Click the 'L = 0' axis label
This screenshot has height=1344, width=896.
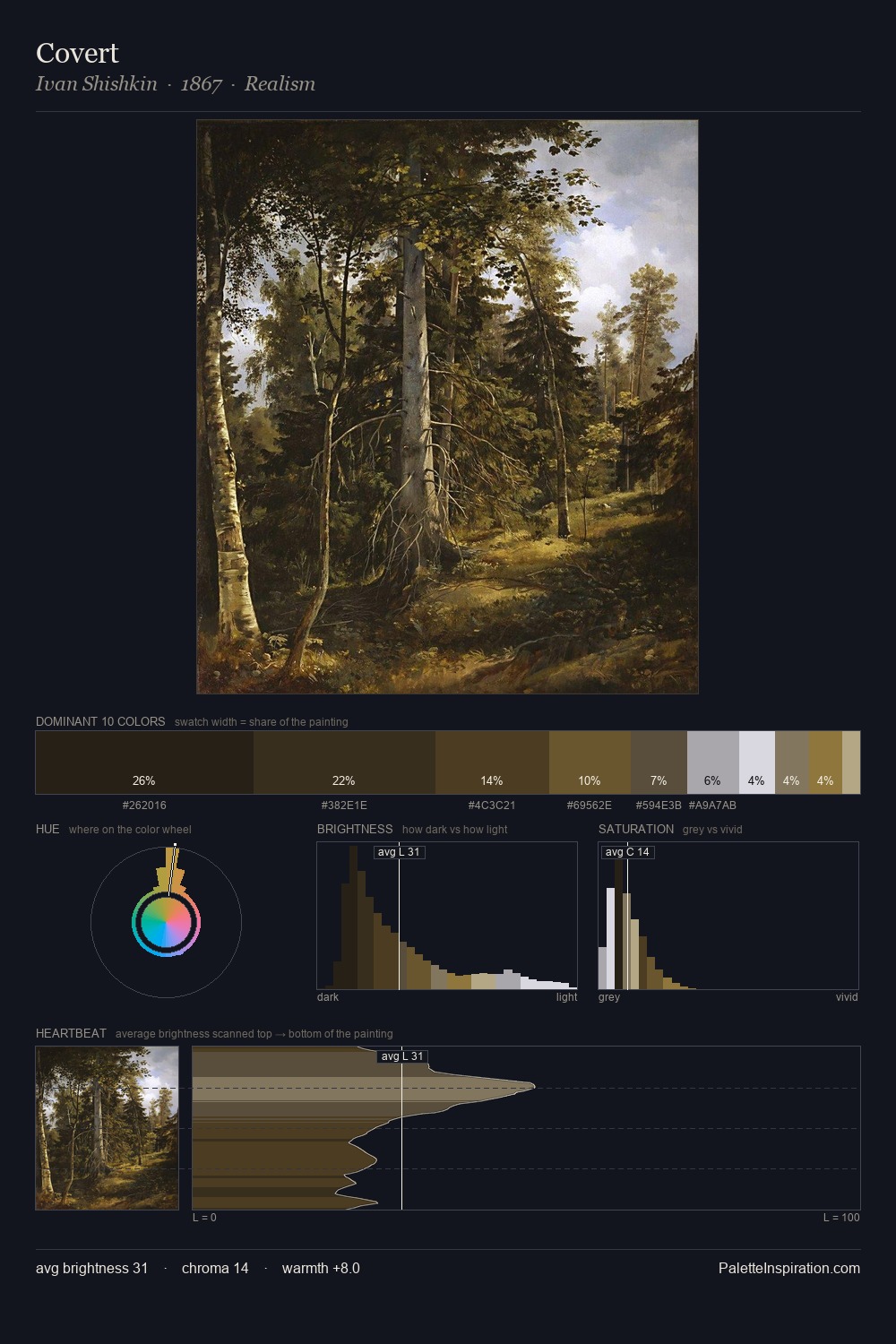(x=204, y=1218)
